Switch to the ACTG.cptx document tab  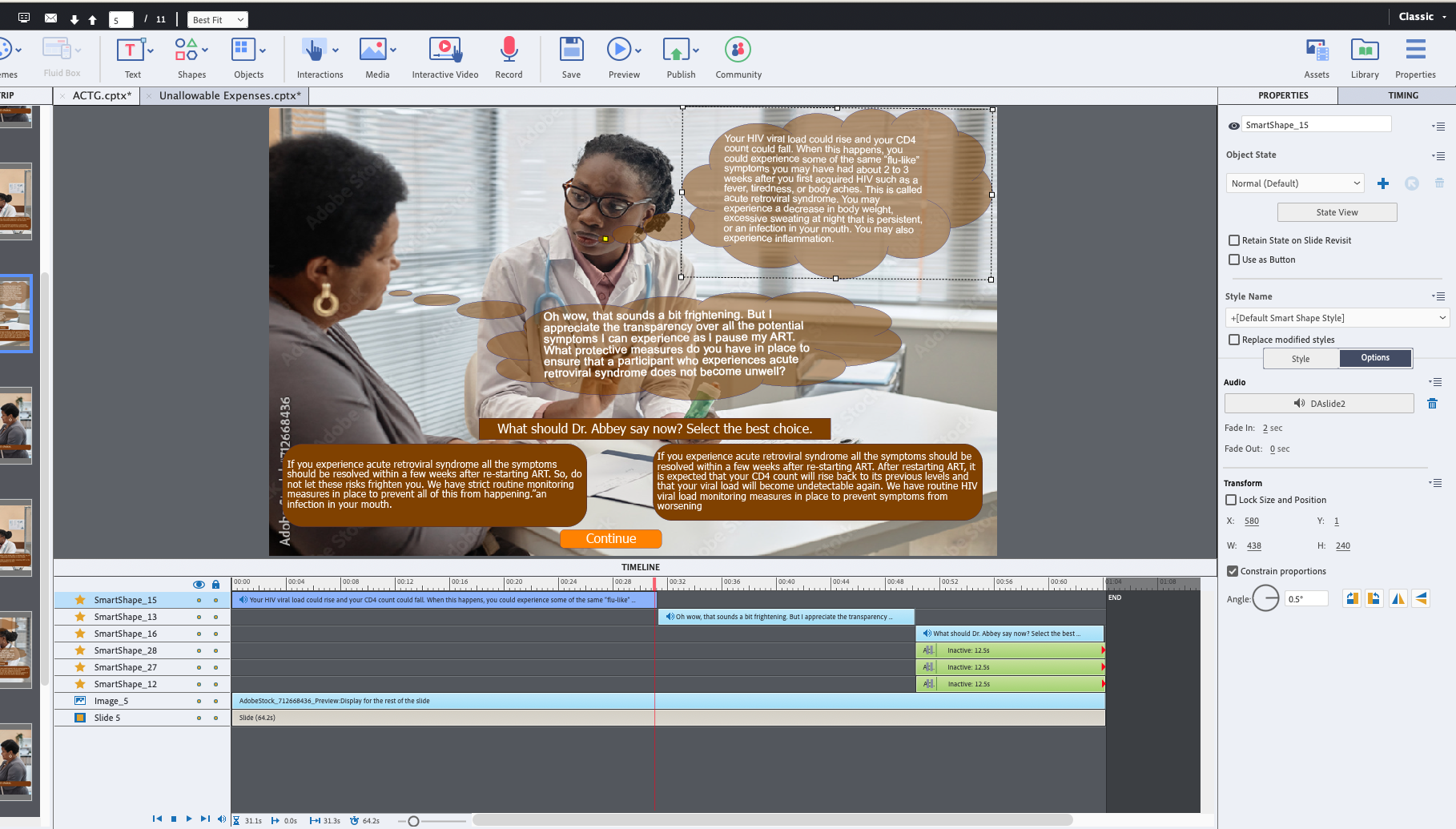[x=102, y=95]
